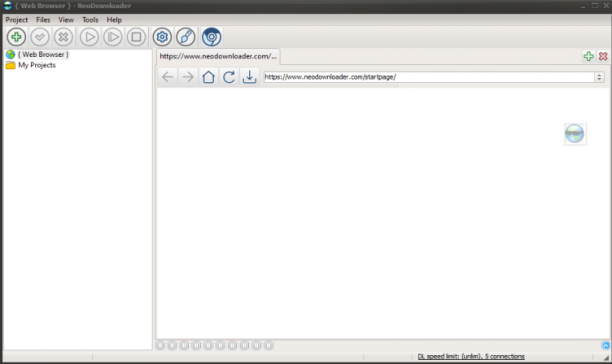Select the neodownloader.com browser tab

[218, 56]
